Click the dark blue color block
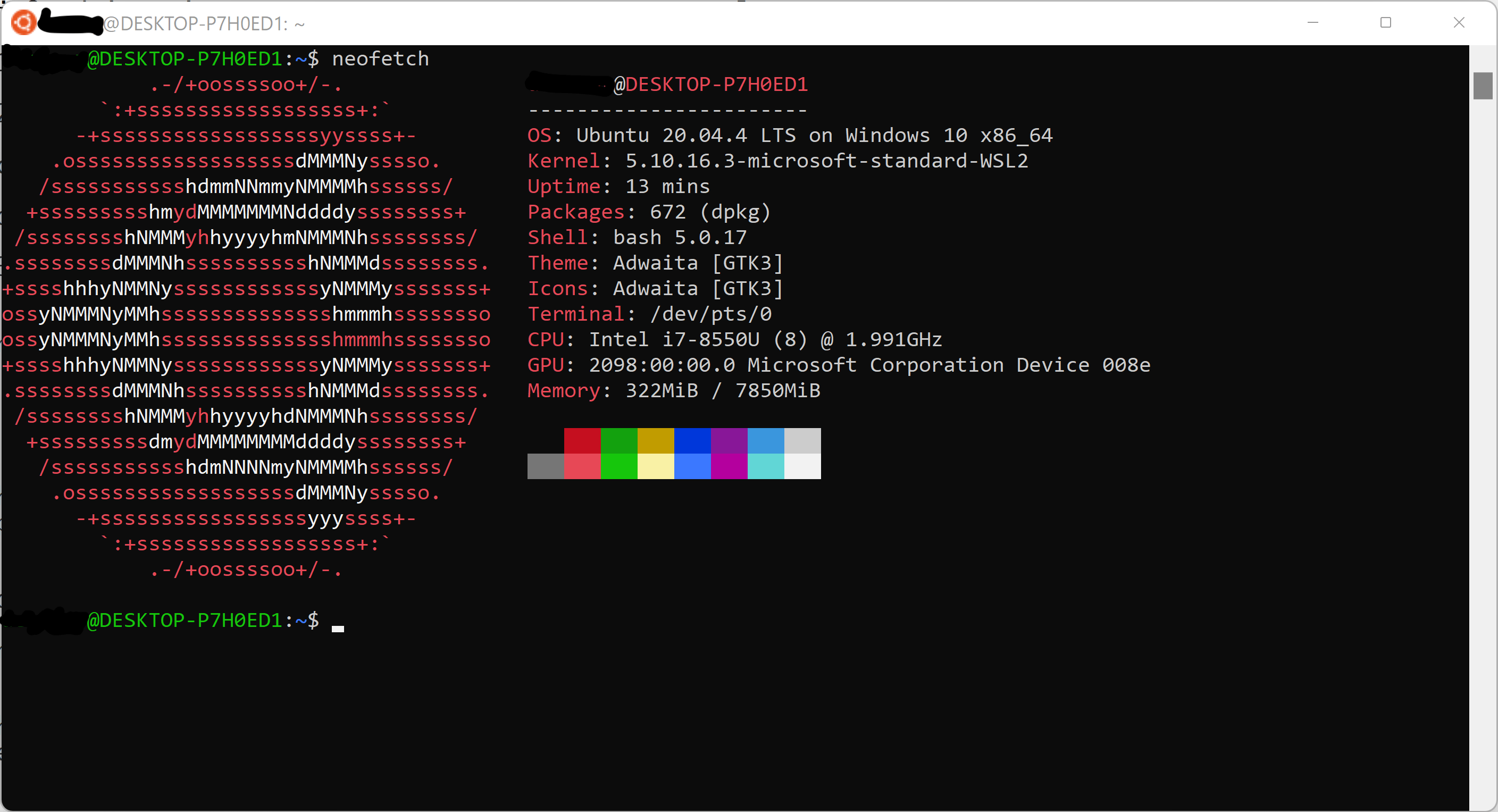 click(x=692, y=440)
